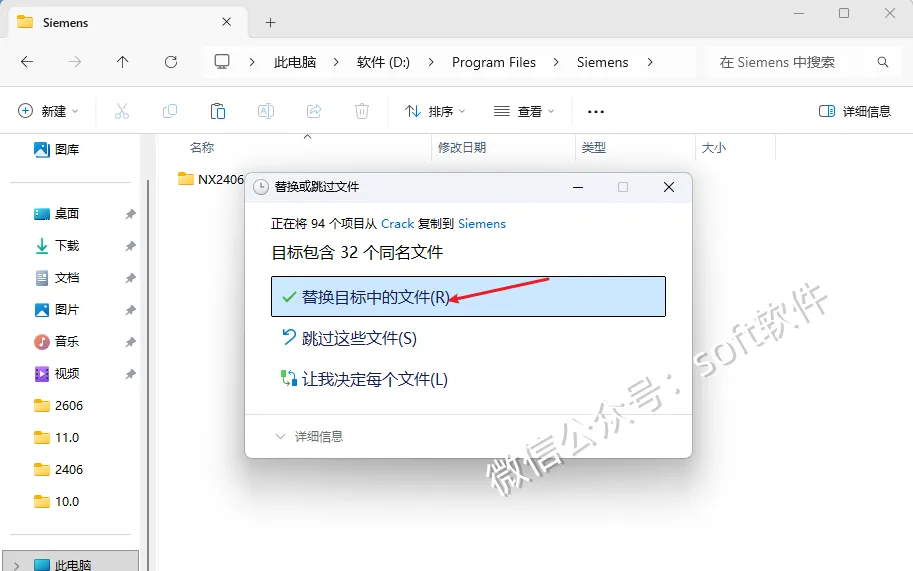Sort by 大小 column header
Image resolution: width=913 pixels, height=571 pixels.
coord(714,148)
